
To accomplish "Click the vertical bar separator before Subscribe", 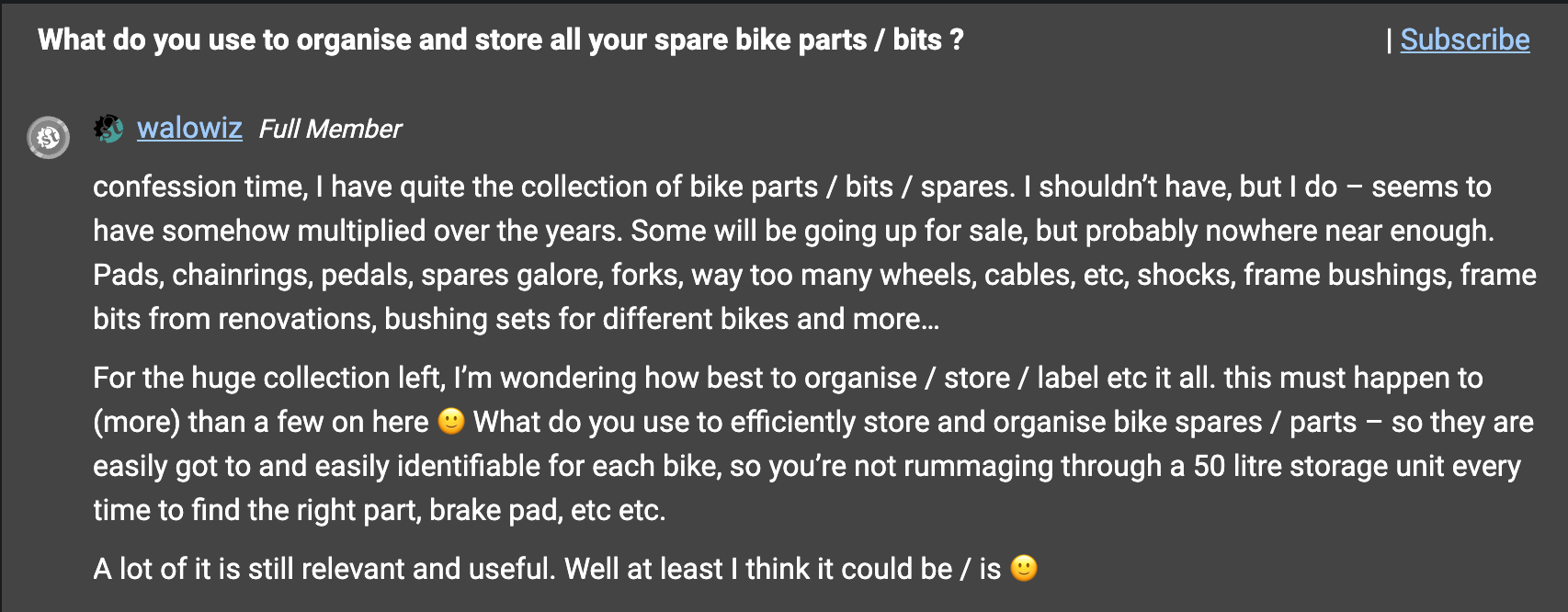I will pos(1390,40).
